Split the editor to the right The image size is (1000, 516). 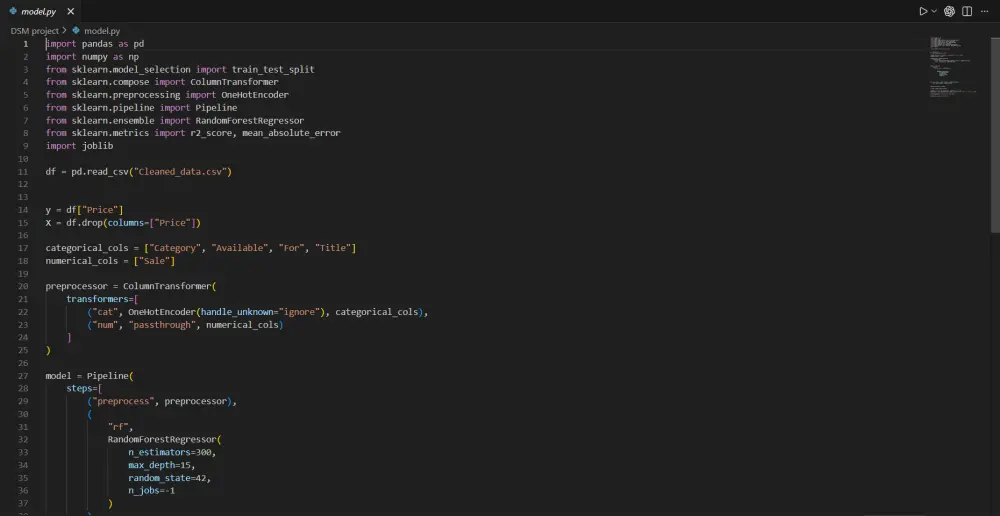tap(967, 11)
